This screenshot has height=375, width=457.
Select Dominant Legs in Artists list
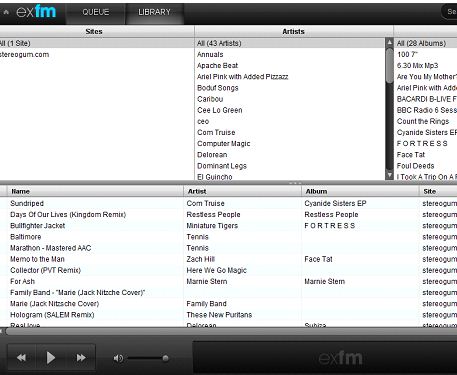(x=290, y=166)
